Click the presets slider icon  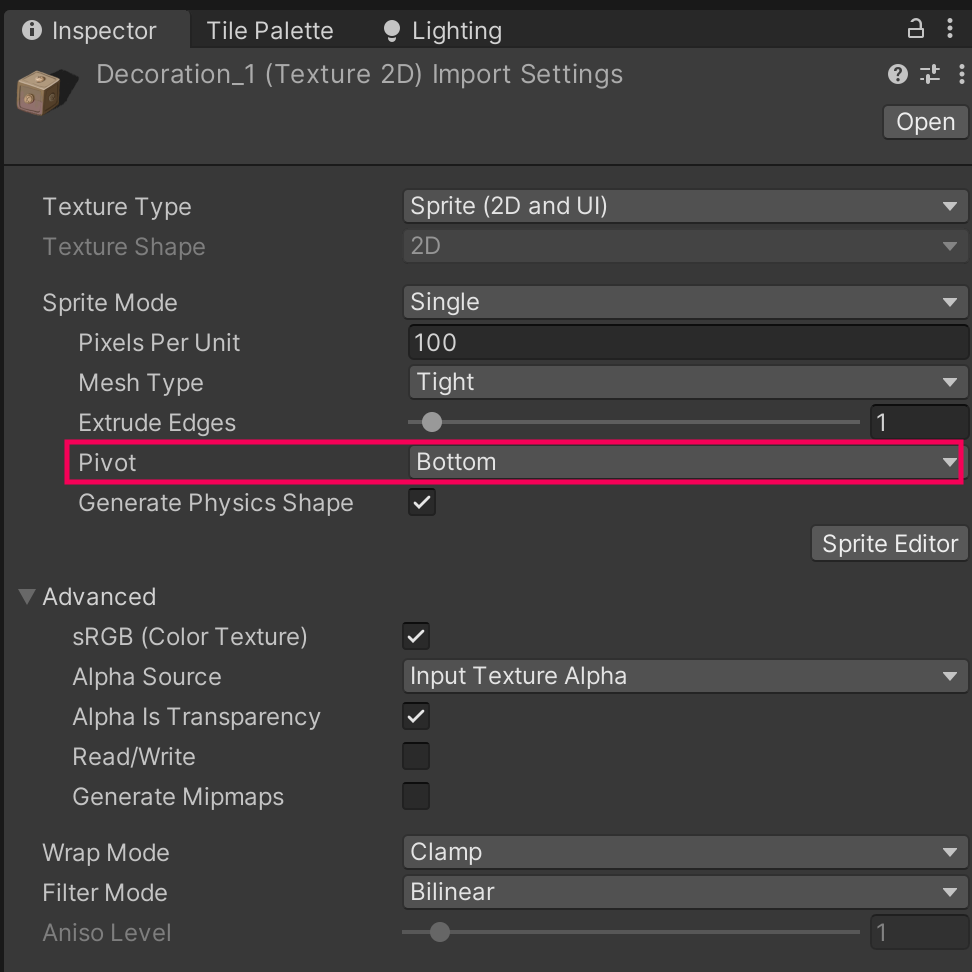[x=929, y=74]
